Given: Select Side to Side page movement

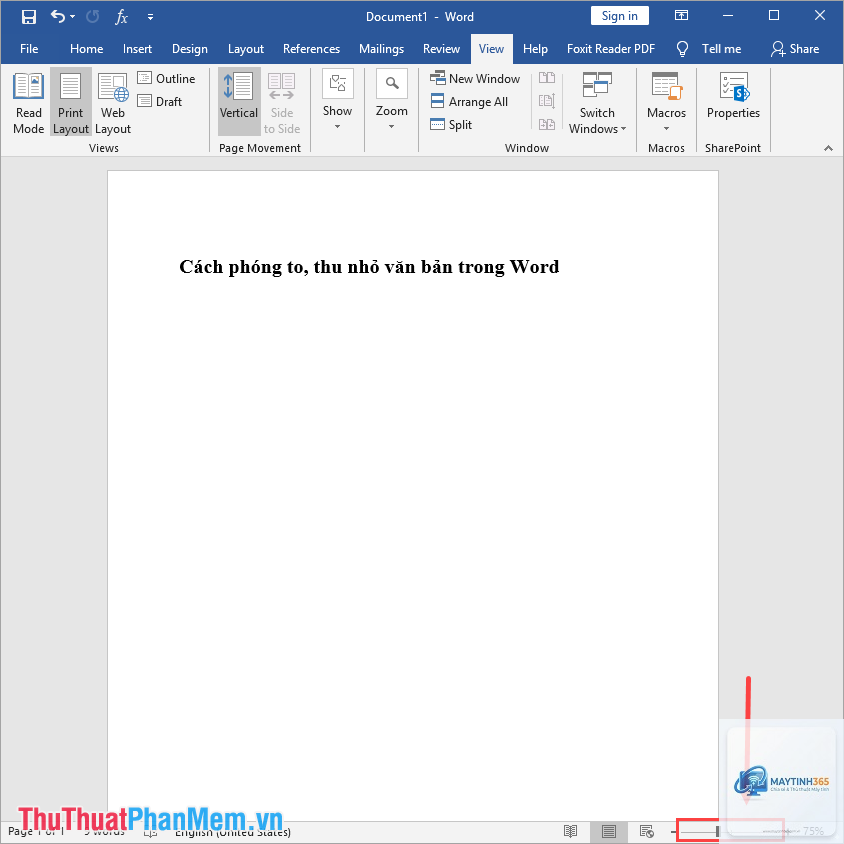Looking at the screenshot, I should click(282, 102).
